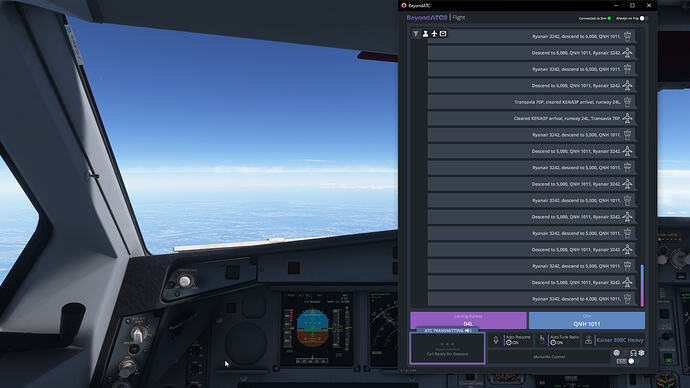Toggle the envelope message filter icon
The width and height of the screenshot is (690, 388).
[443, 34]
